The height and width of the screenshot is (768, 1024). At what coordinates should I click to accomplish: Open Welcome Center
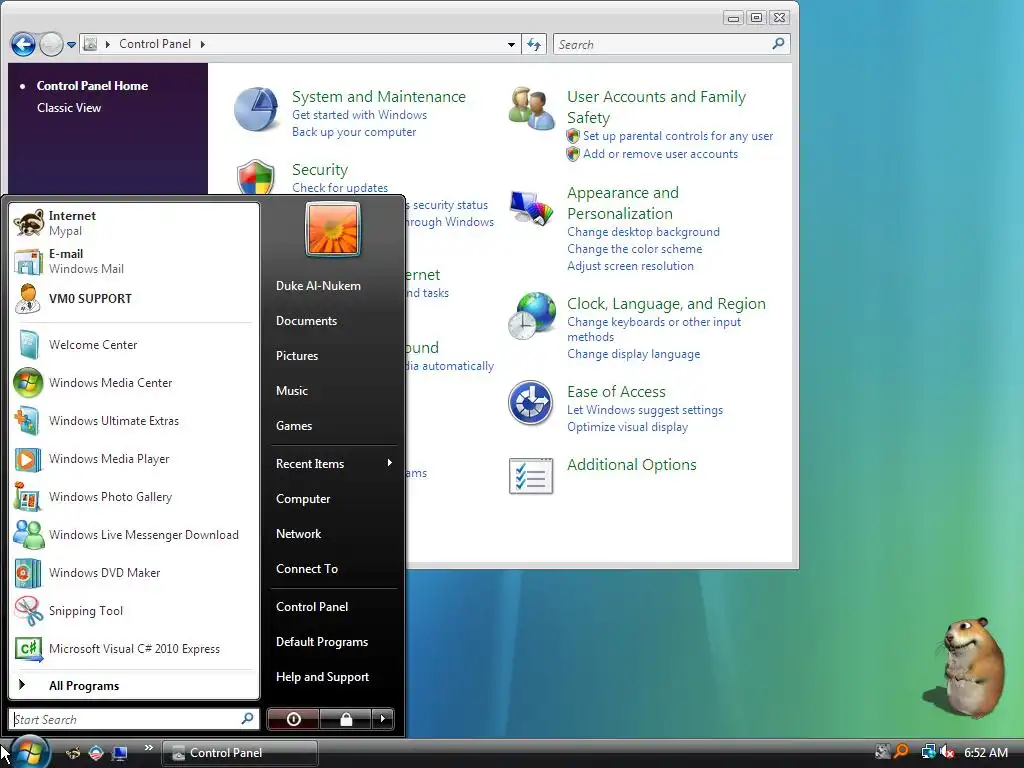pos(134,345)
